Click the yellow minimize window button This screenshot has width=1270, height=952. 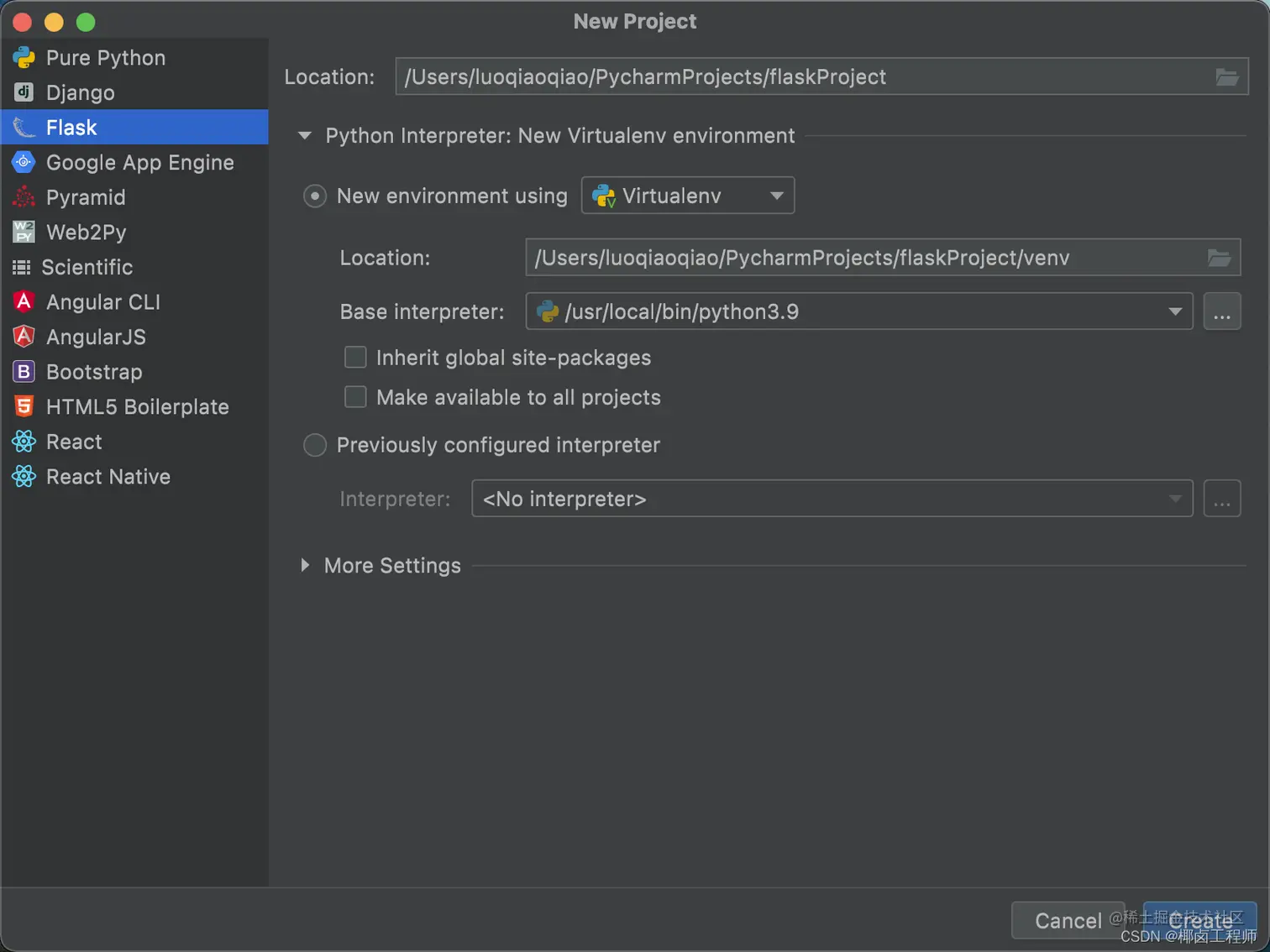point(54,23)
